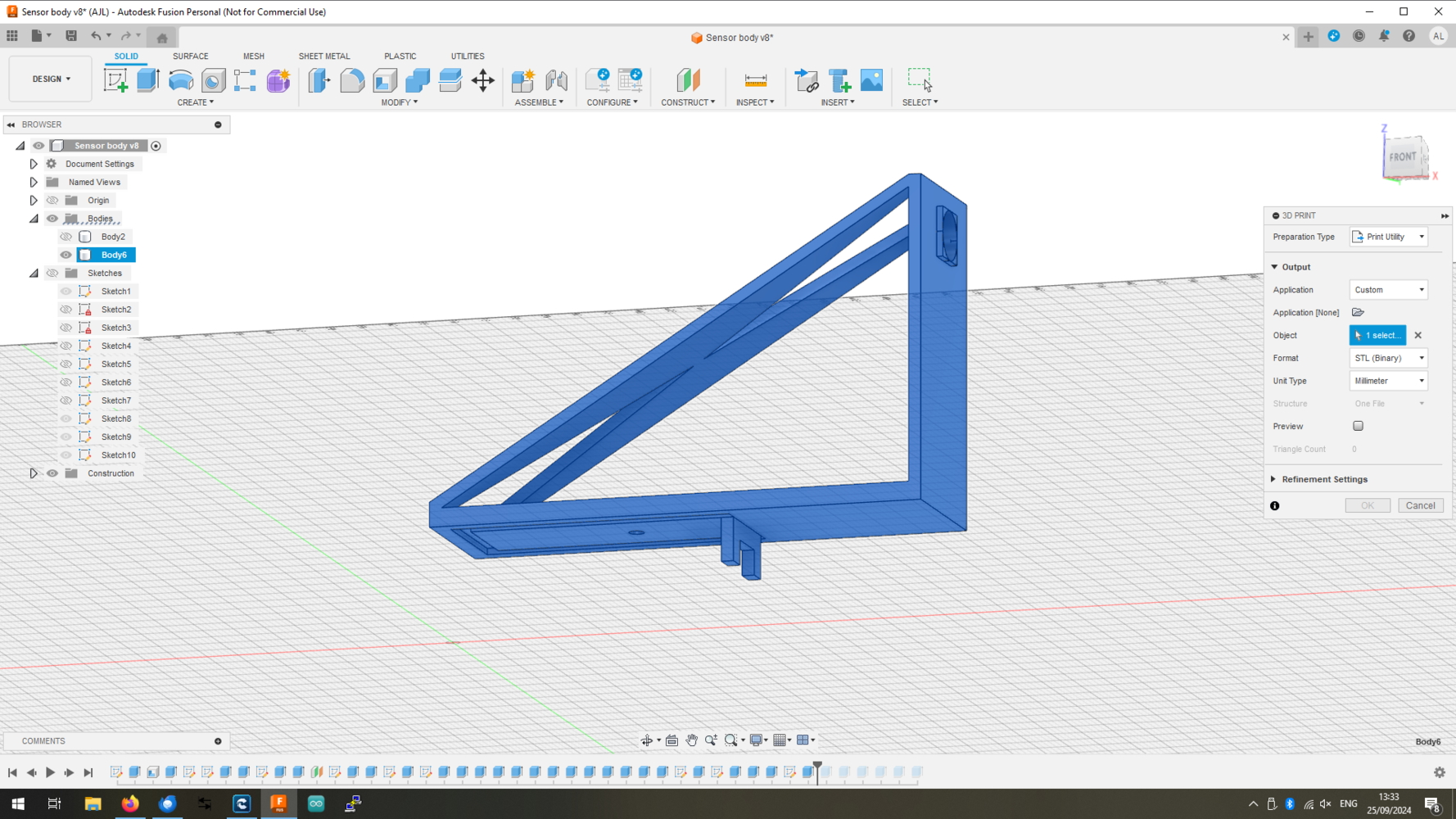Toggle the Origin folder visibility
The image size is (1456, 819).
pos(52,200)
